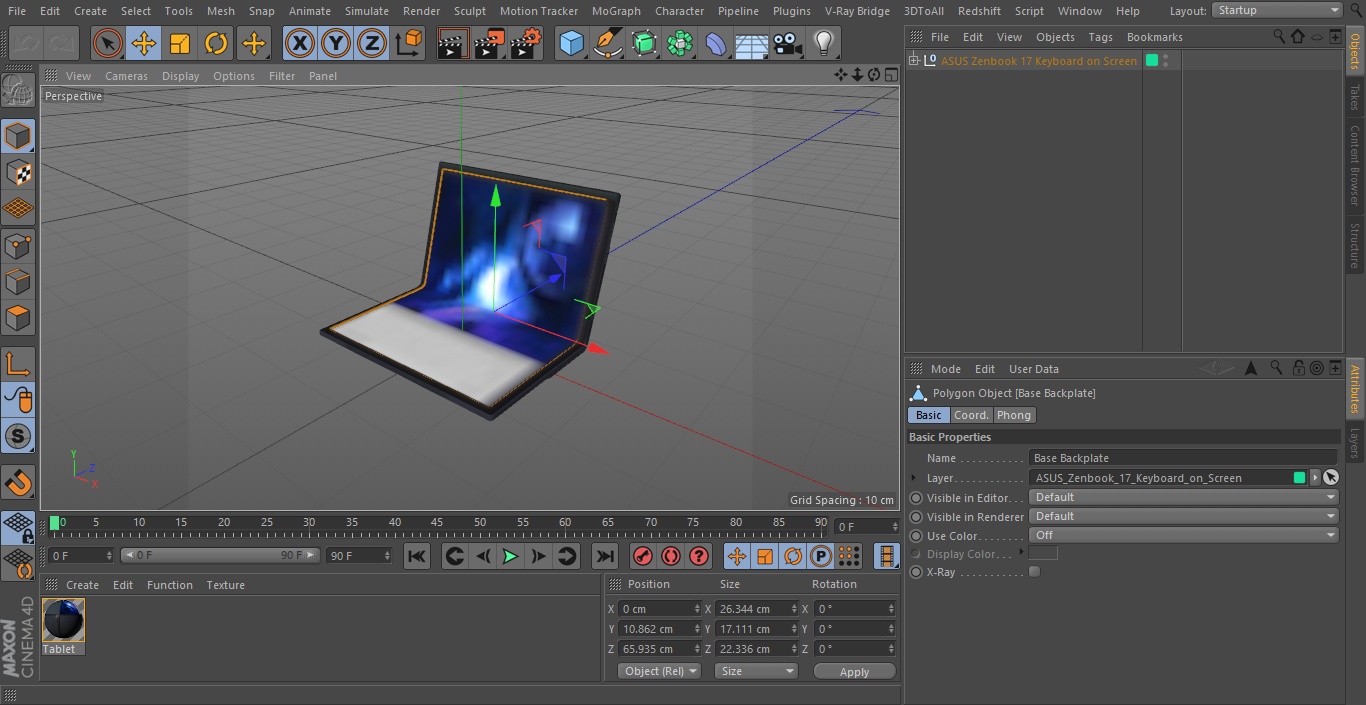Open the Layout Startup dropdown

tap(1277, 10)
